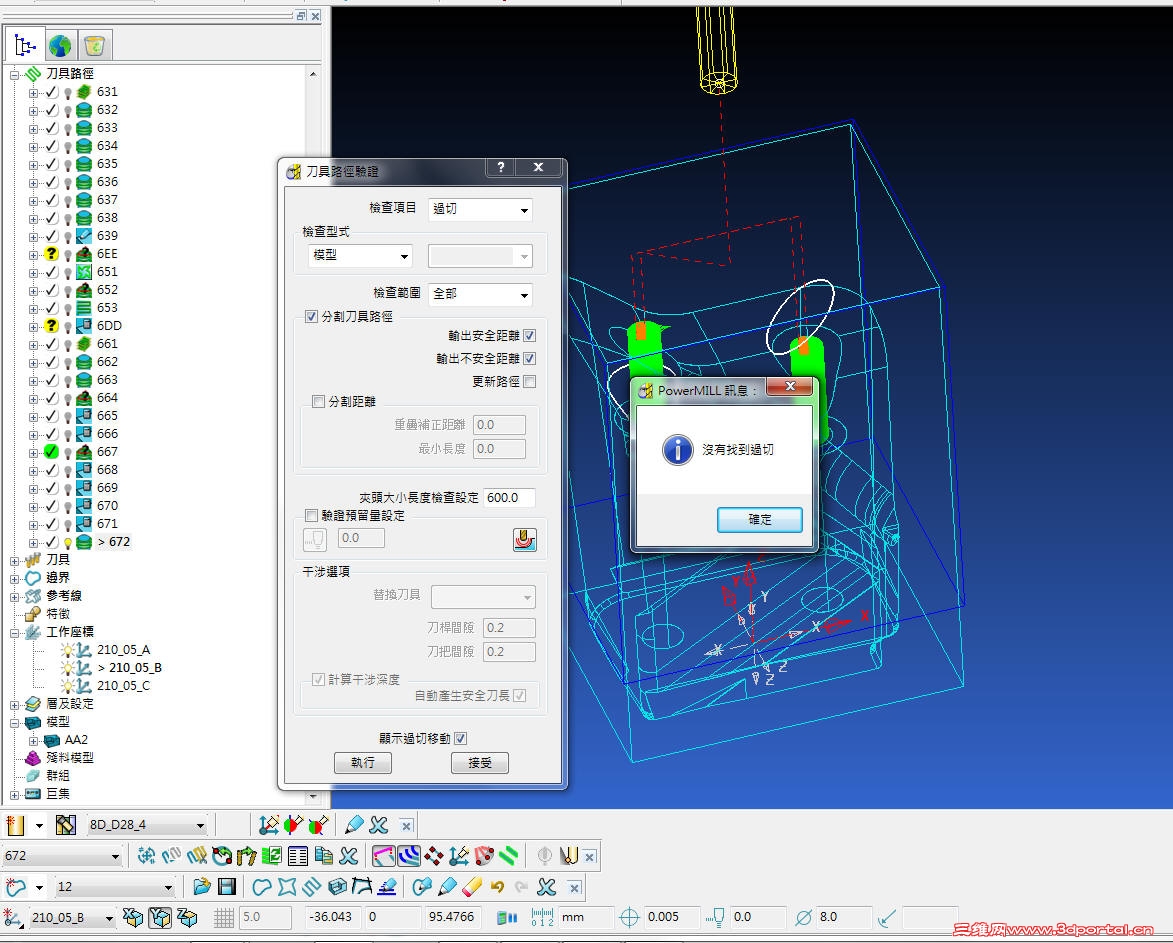Viewport: 1173px width, 943px height.
Task: Open the 檢查項目 dropdown showing 過切
Action: pyautogui.click(x=480, y=210)
